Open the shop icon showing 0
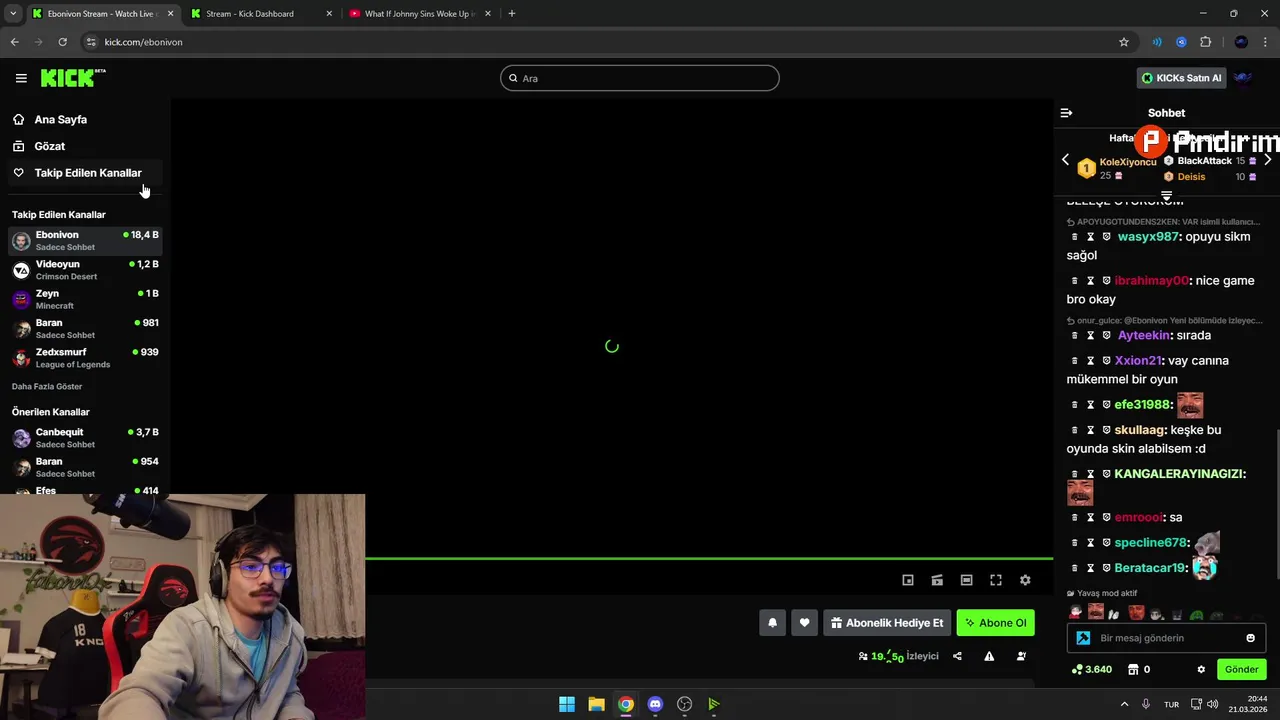The width and height of the screenshot is (1280, 720). tap(1139, 669)
